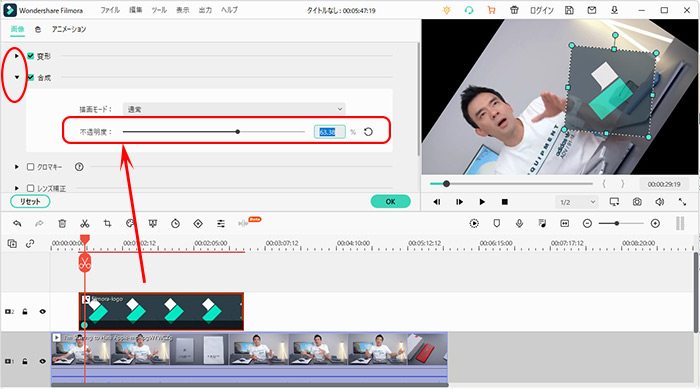Image resolution: width=700 pixels, height=389 pixels.
Task: Step back one frame in preview
Action: [x=437, y=202]
